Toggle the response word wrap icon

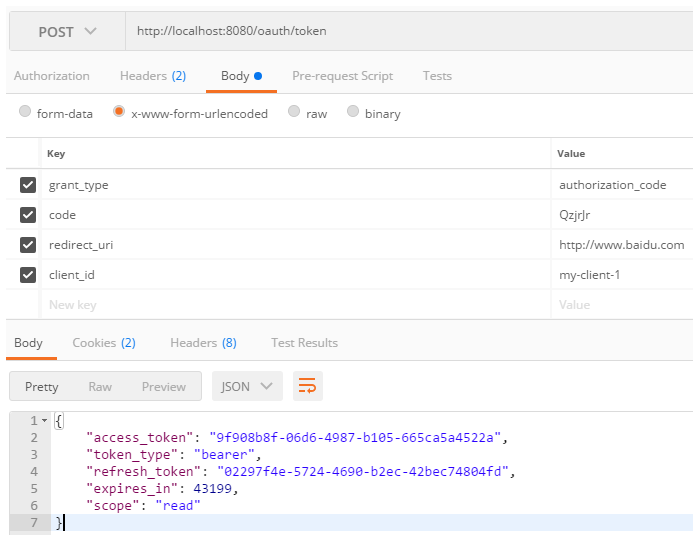pos(308,386)
